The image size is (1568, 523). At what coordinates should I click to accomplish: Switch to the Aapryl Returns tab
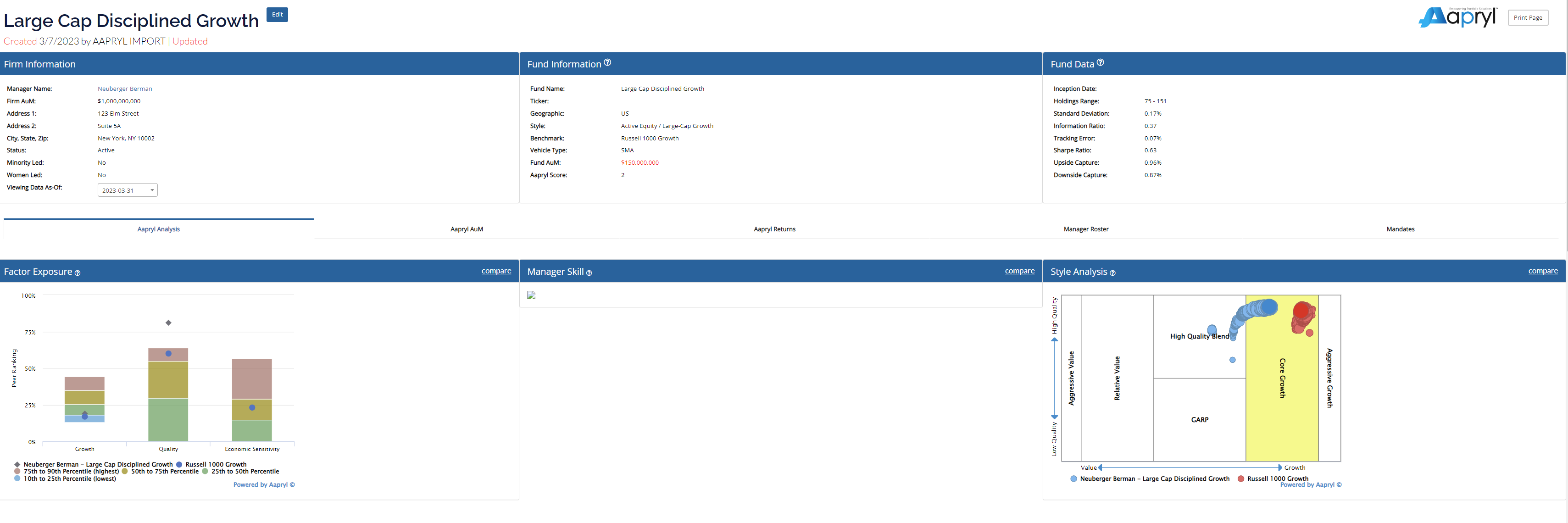(x=774, y=229)
